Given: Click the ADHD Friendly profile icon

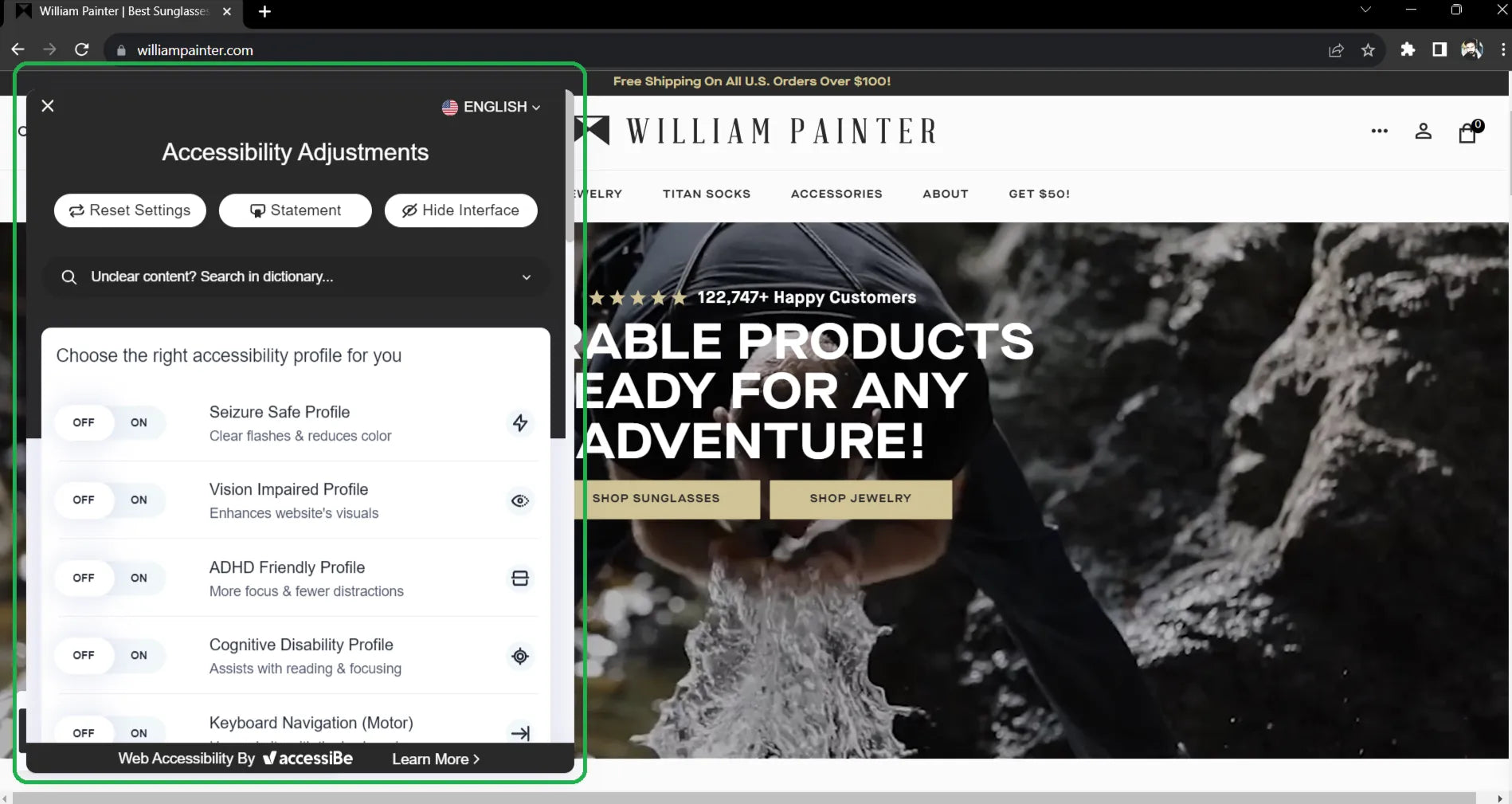Looking at the screenshot, I should click(x=520, y=578).
